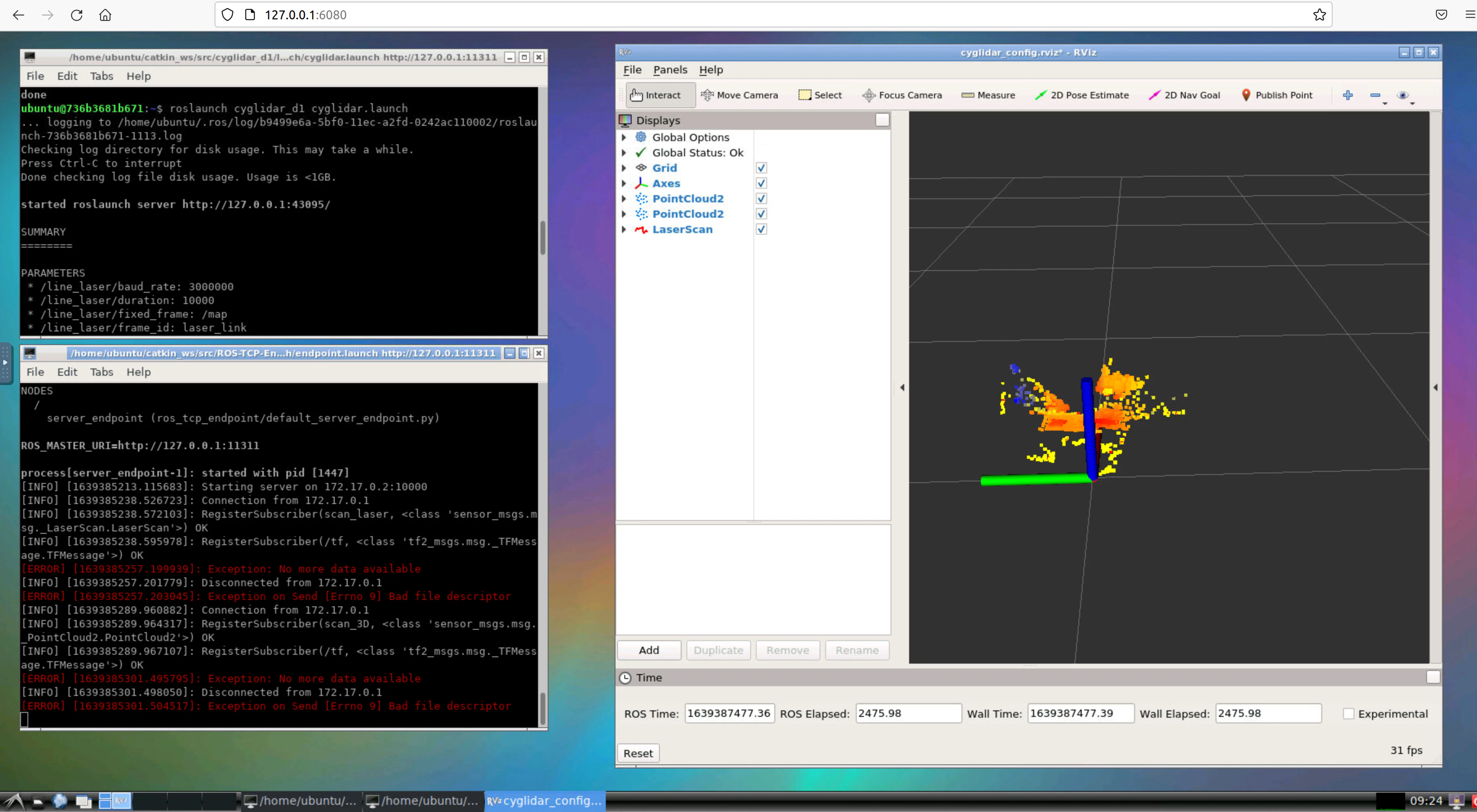1477x812 pixels.
Task: Activate the 2D Pose Estimate tool
Action: coord(1081,95)
